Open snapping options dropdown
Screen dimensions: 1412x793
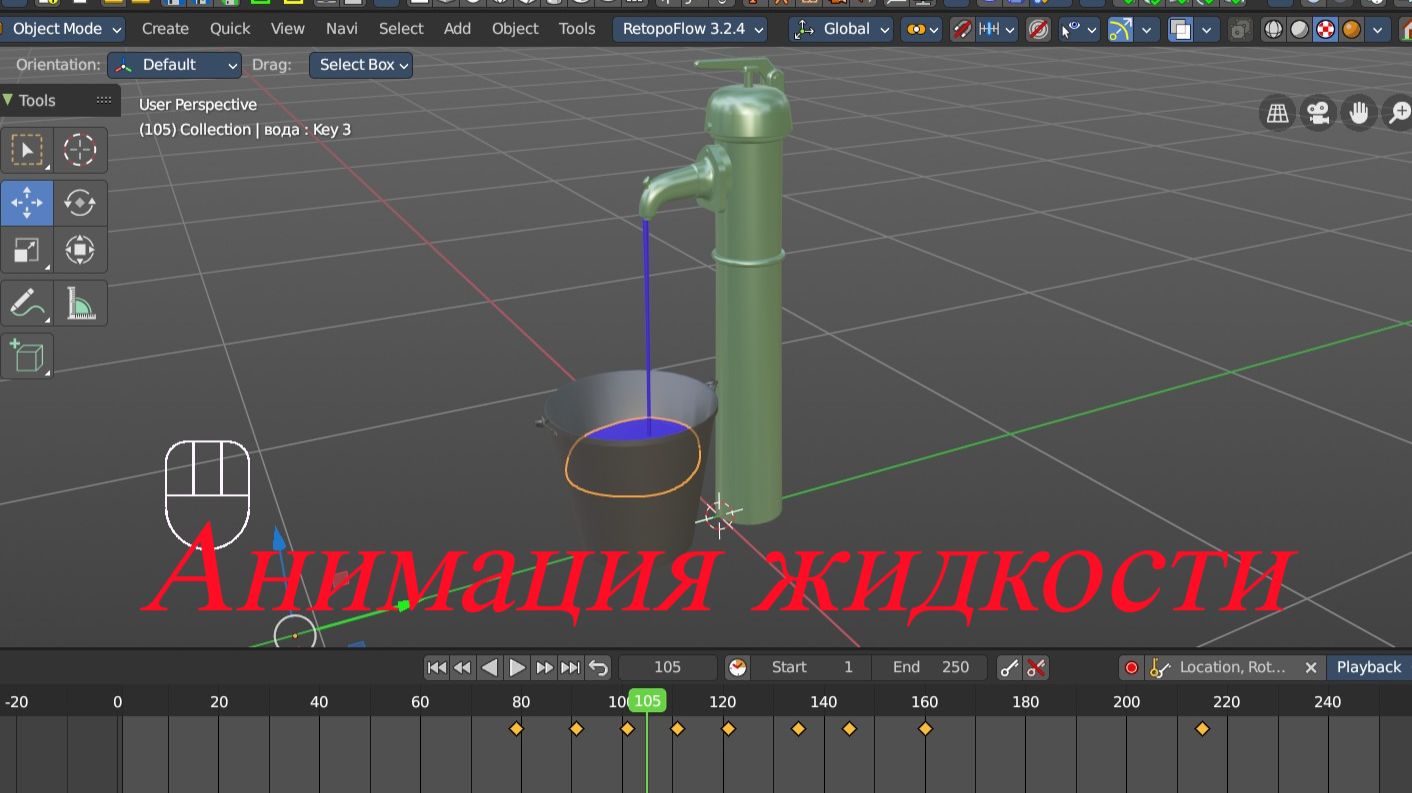click(x=997, y=29)
